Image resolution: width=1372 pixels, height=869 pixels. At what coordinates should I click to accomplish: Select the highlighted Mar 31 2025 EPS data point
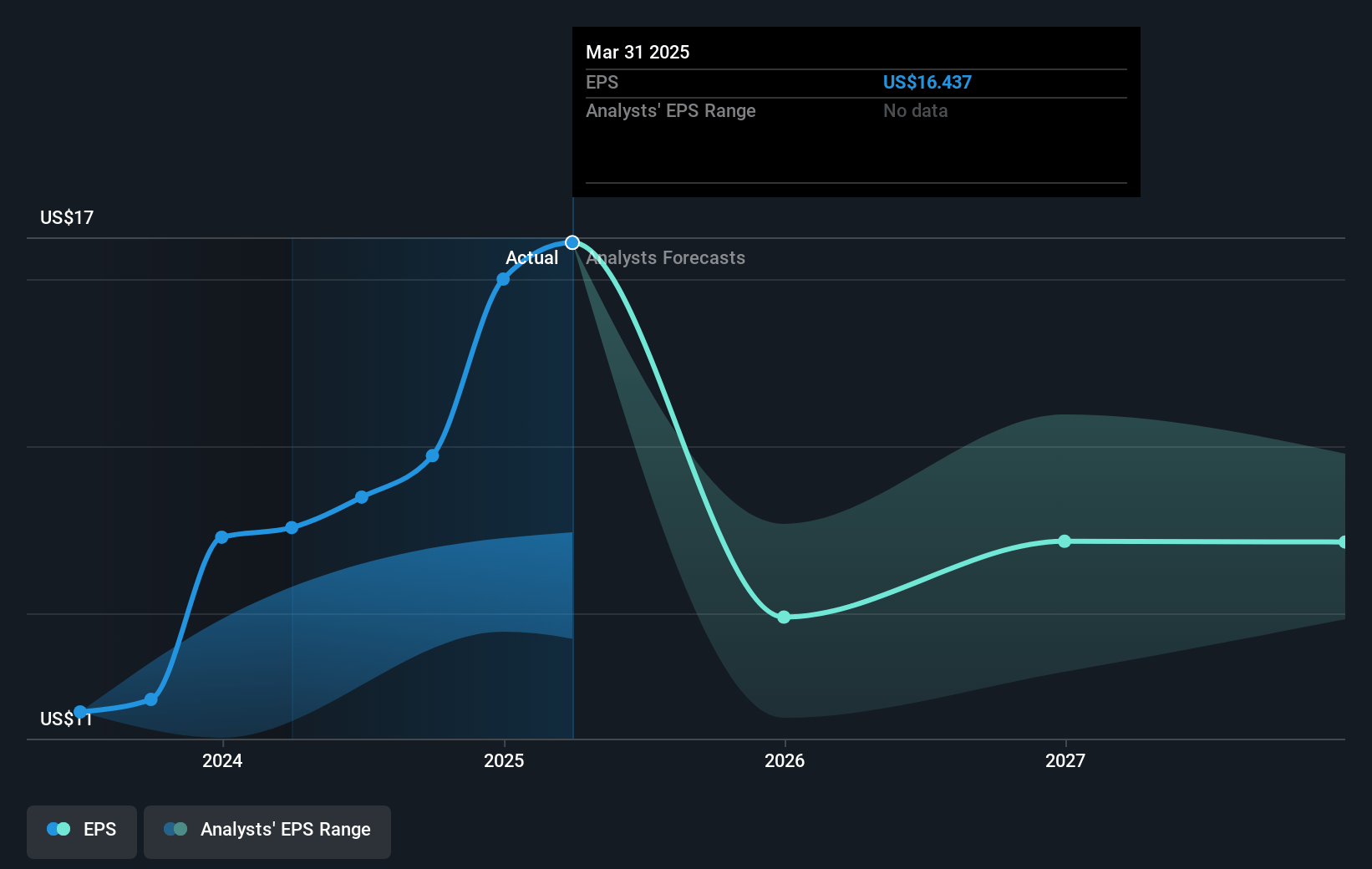572,242
